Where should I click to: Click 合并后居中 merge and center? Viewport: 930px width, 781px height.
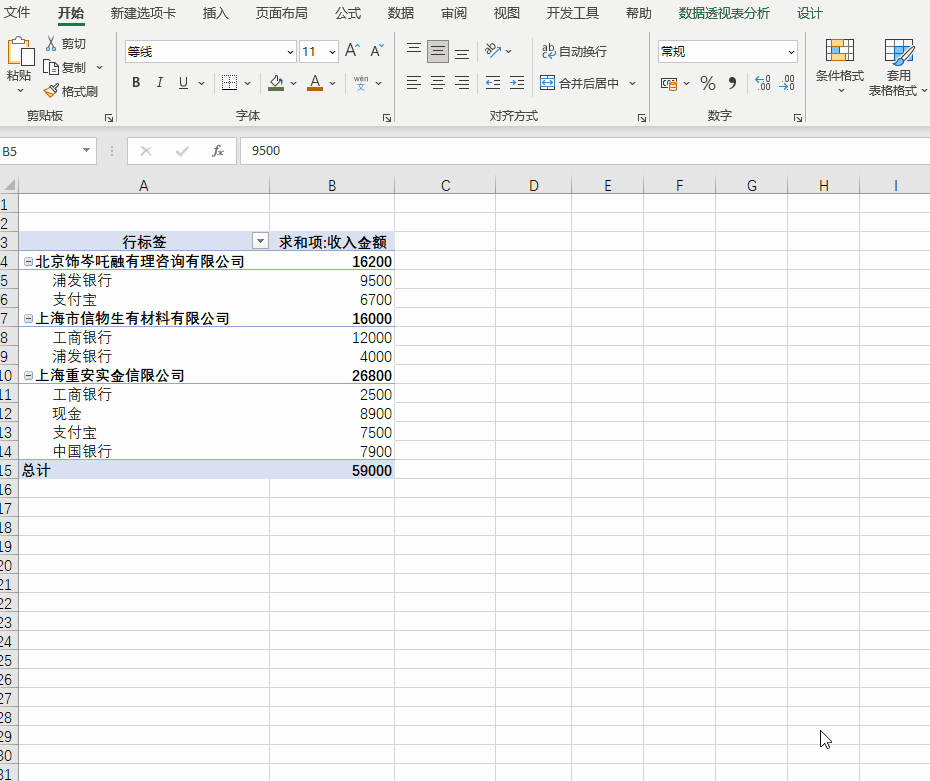[x=579, y=83]
